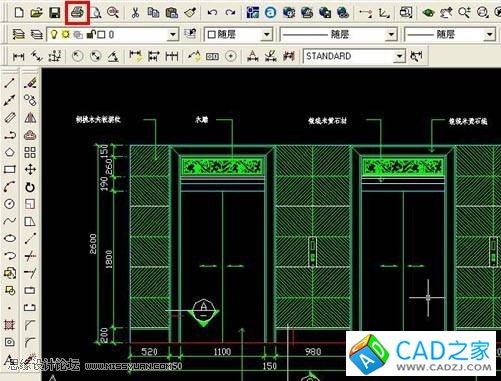This screenshot has width=501, height=381.
Task: Select Match Properties brush icon
Action: pos(190,13)
